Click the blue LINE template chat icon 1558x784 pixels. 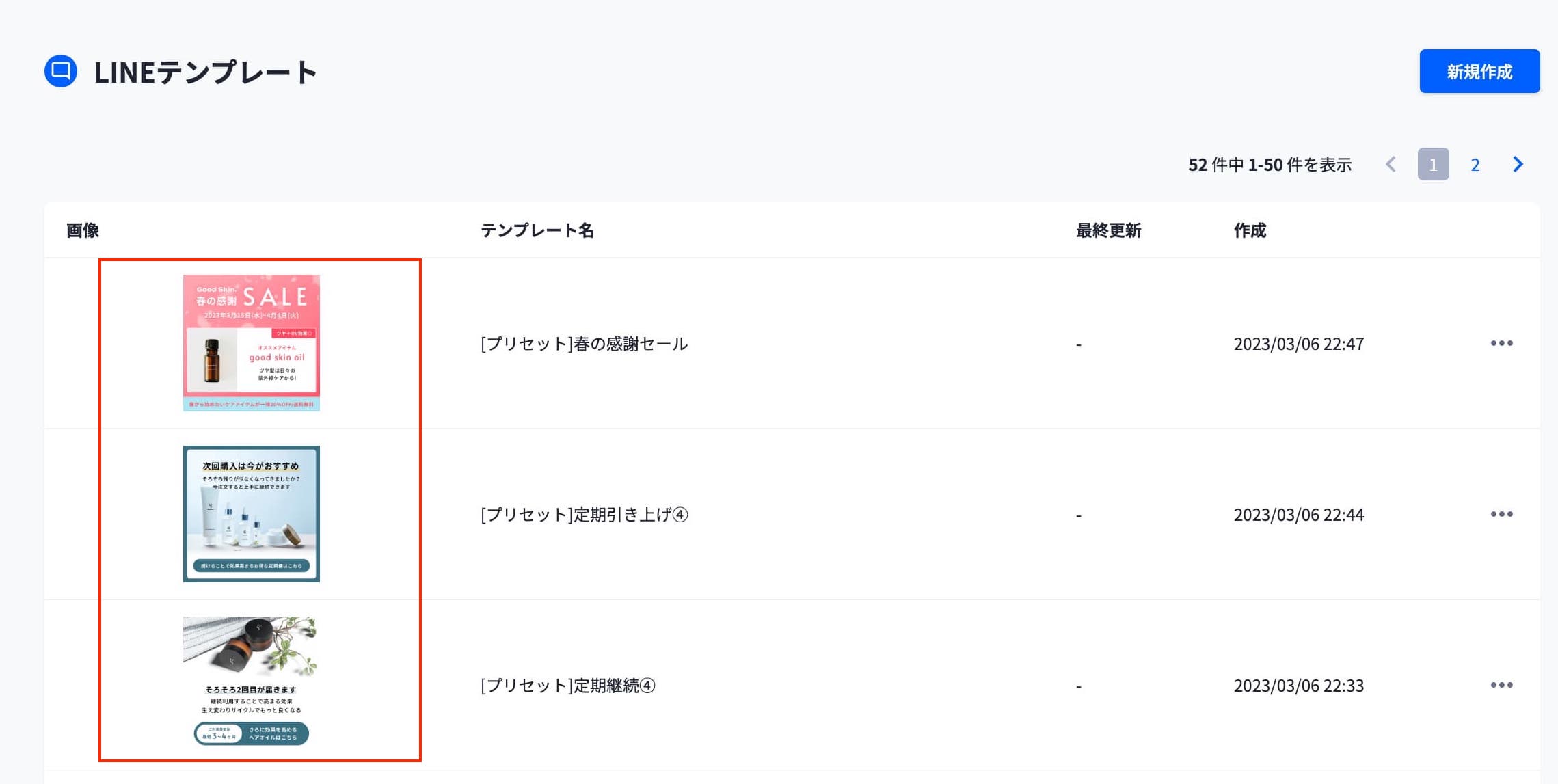(x=61, y=71)
